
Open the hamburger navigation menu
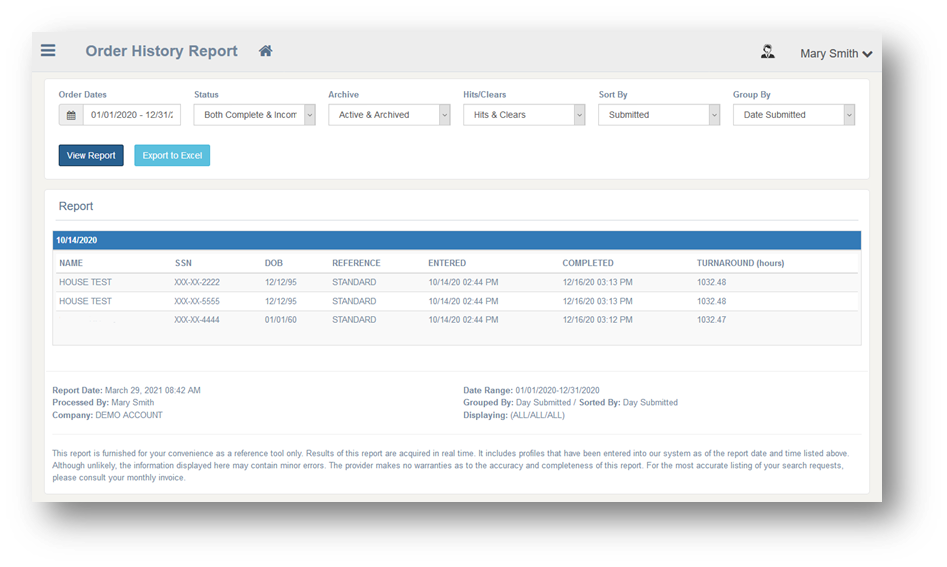pos(48,51)
